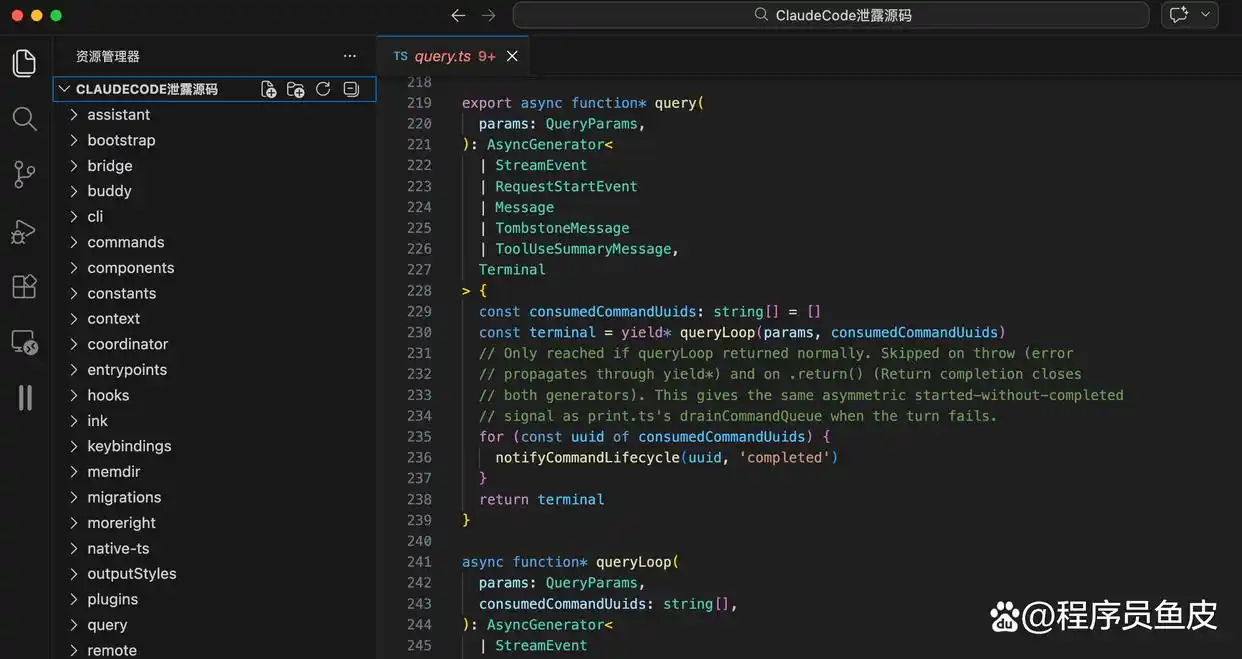Close the query.ts editor tab
1242x659 pixels.
[x=512, y=56]
